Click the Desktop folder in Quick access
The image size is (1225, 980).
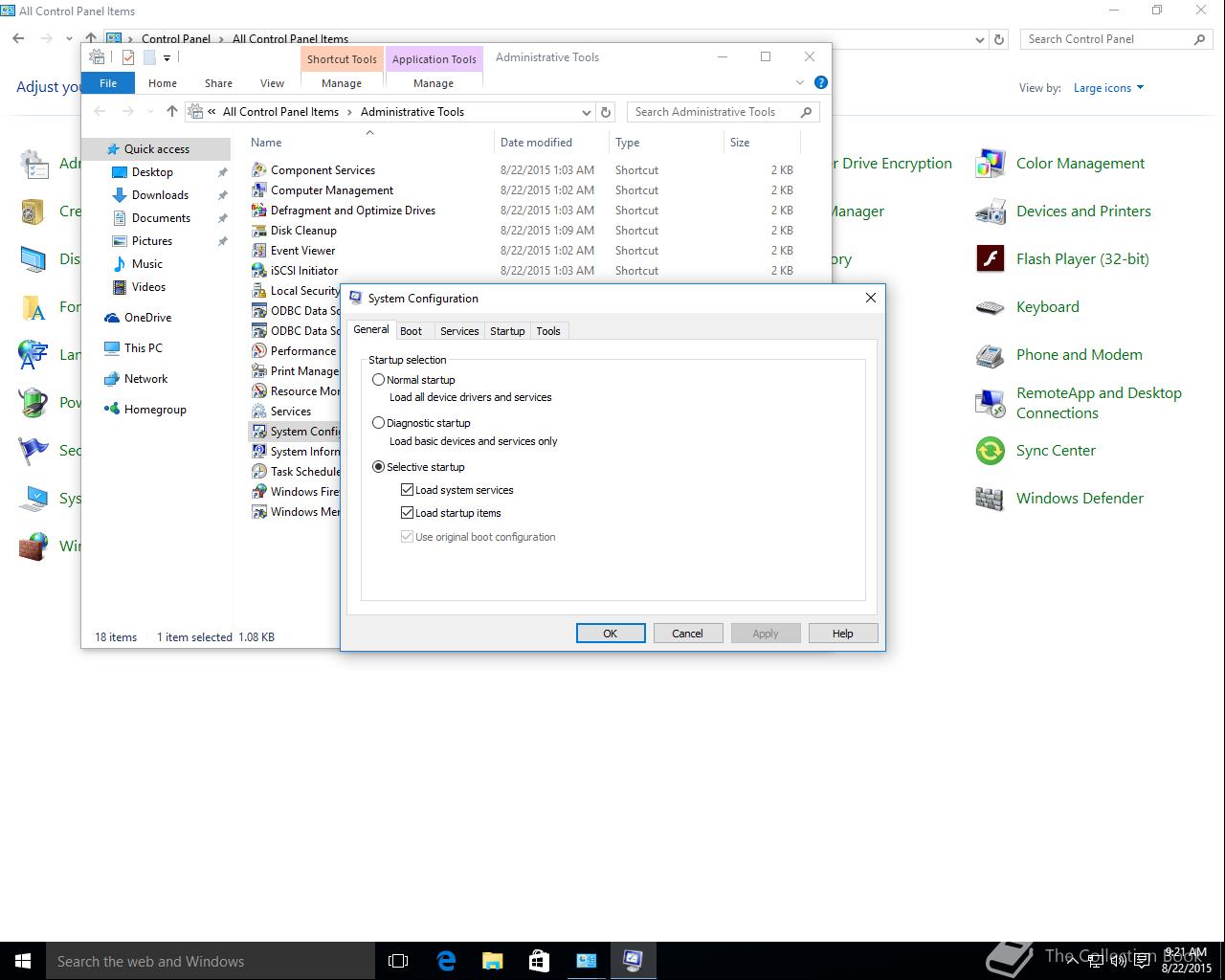click(x=152, y=172)
